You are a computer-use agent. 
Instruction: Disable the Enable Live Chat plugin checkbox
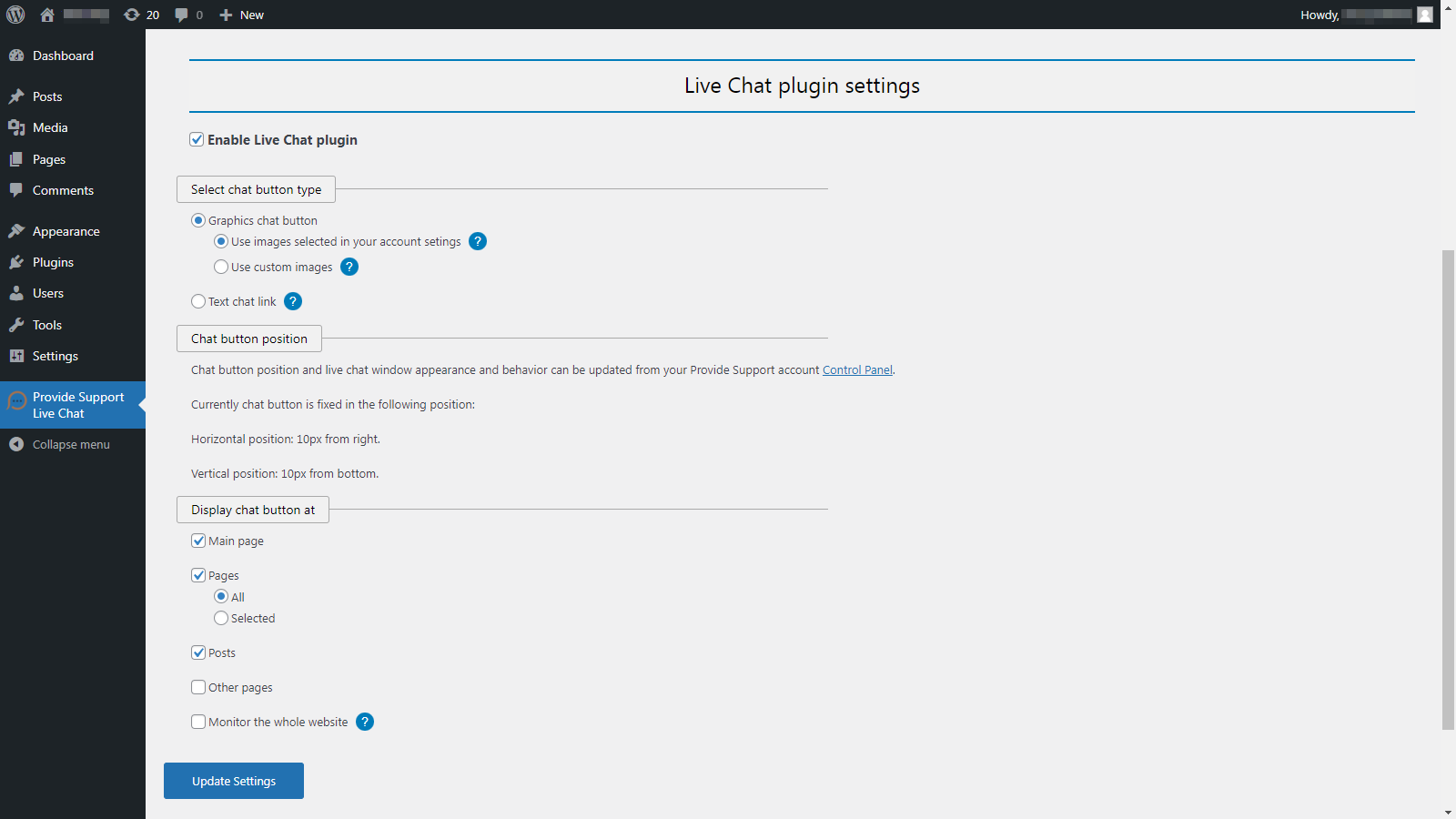(197, 139)
